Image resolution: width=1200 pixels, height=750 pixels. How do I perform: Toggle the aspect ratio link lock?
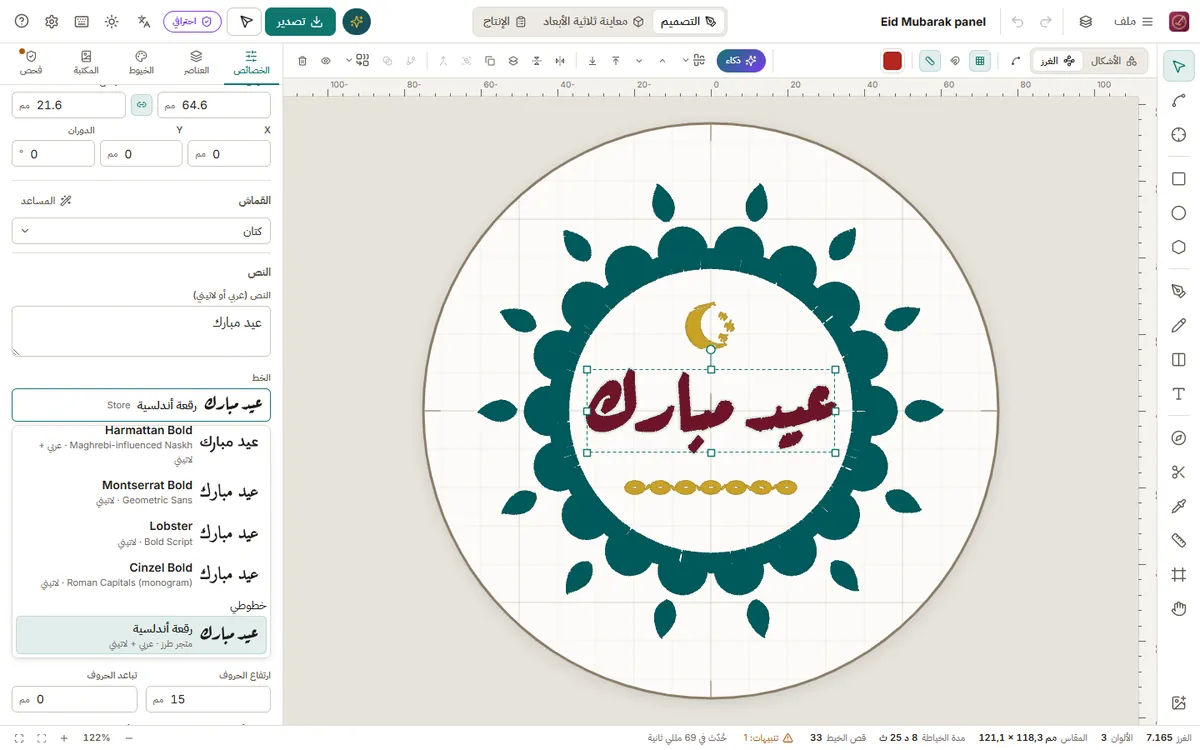142,104
